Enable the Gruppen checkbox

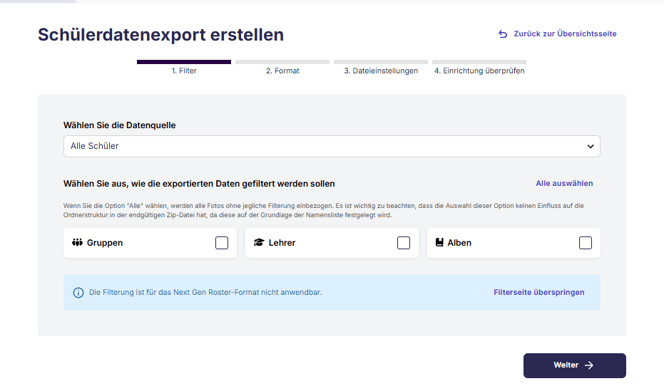click(x=221, y=243)
